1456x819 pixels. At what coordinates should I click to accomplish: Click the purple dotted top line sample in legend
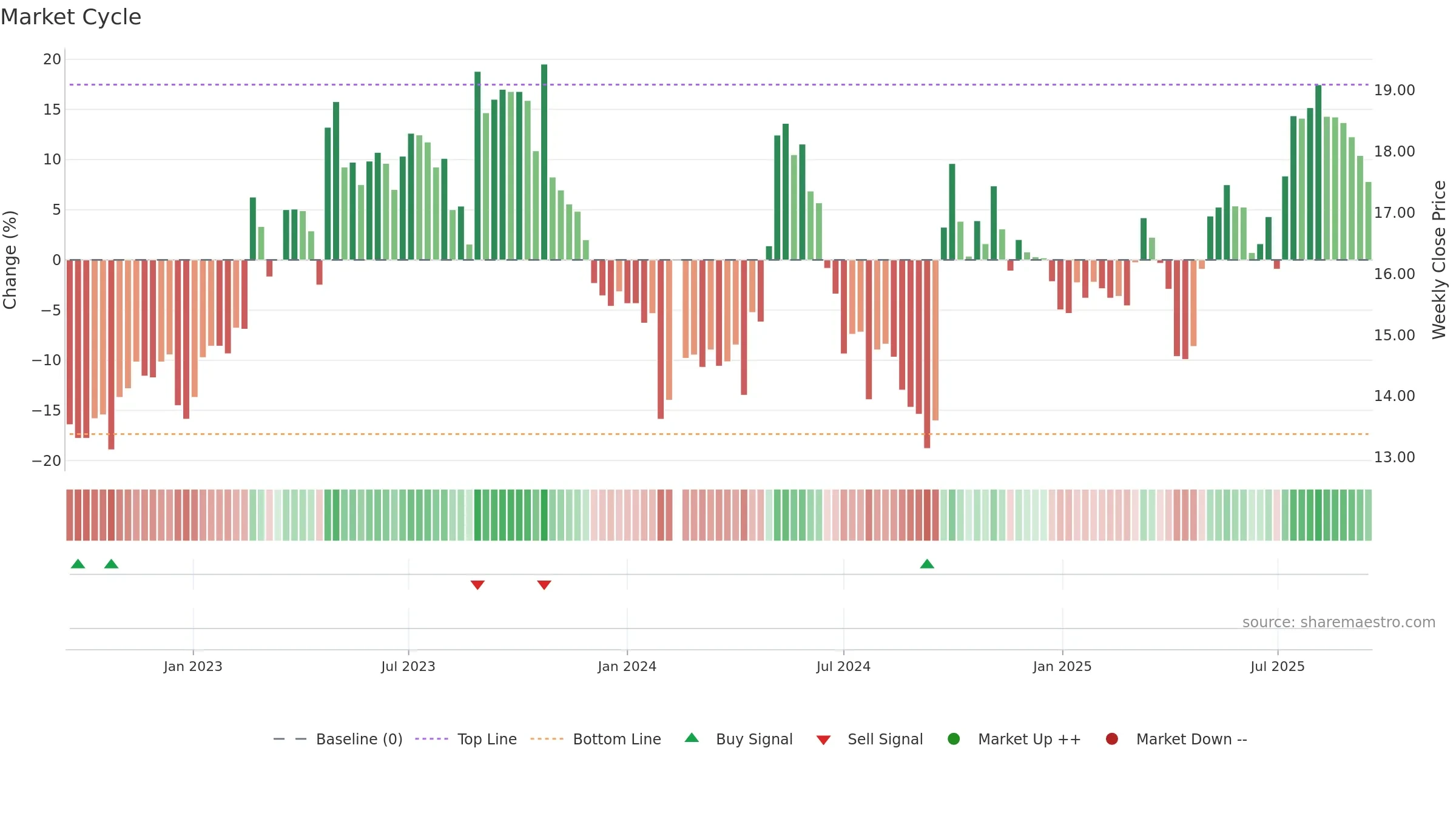pos(431,739)
